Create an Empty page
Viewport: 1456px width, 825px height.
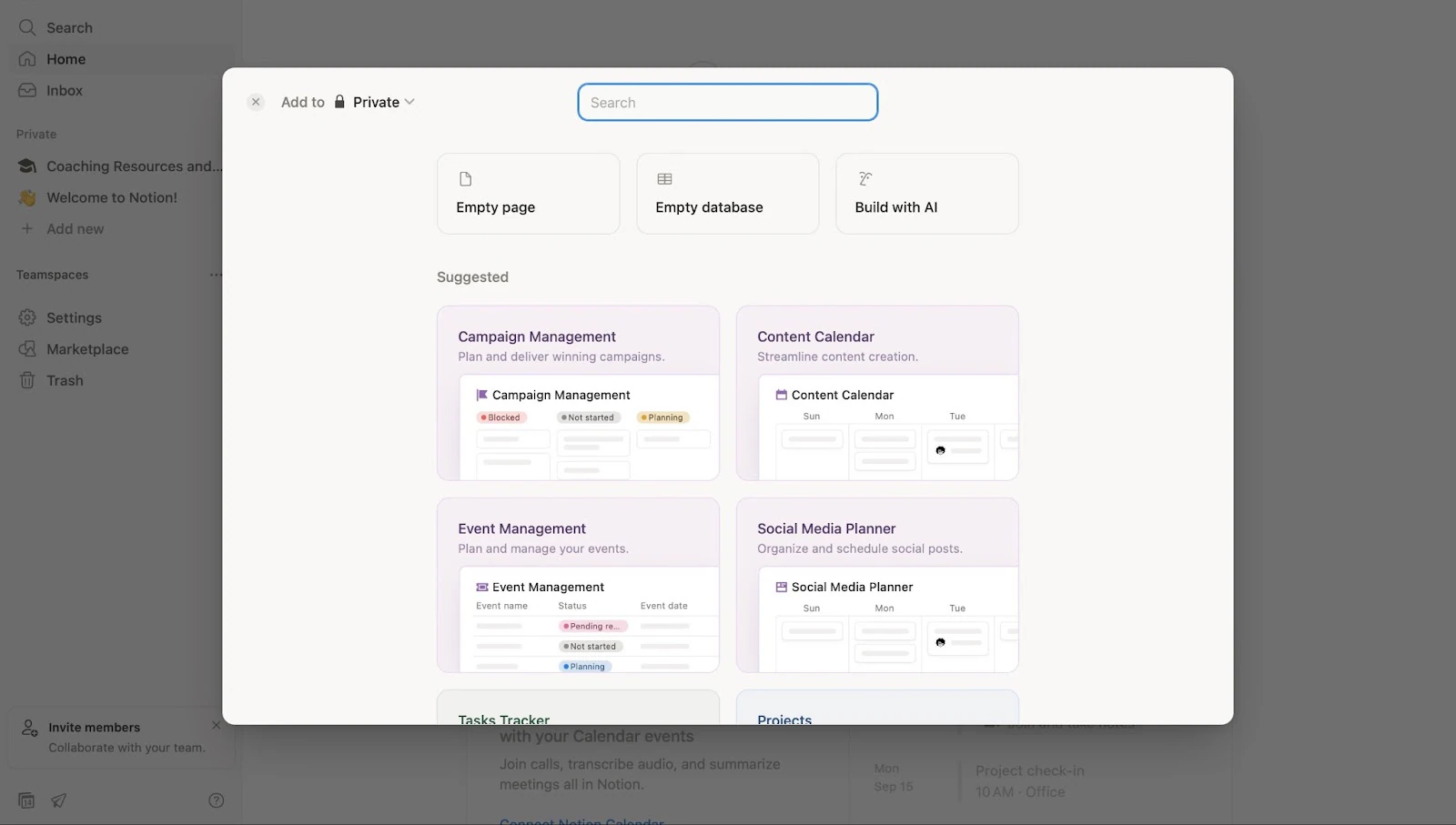528,194
